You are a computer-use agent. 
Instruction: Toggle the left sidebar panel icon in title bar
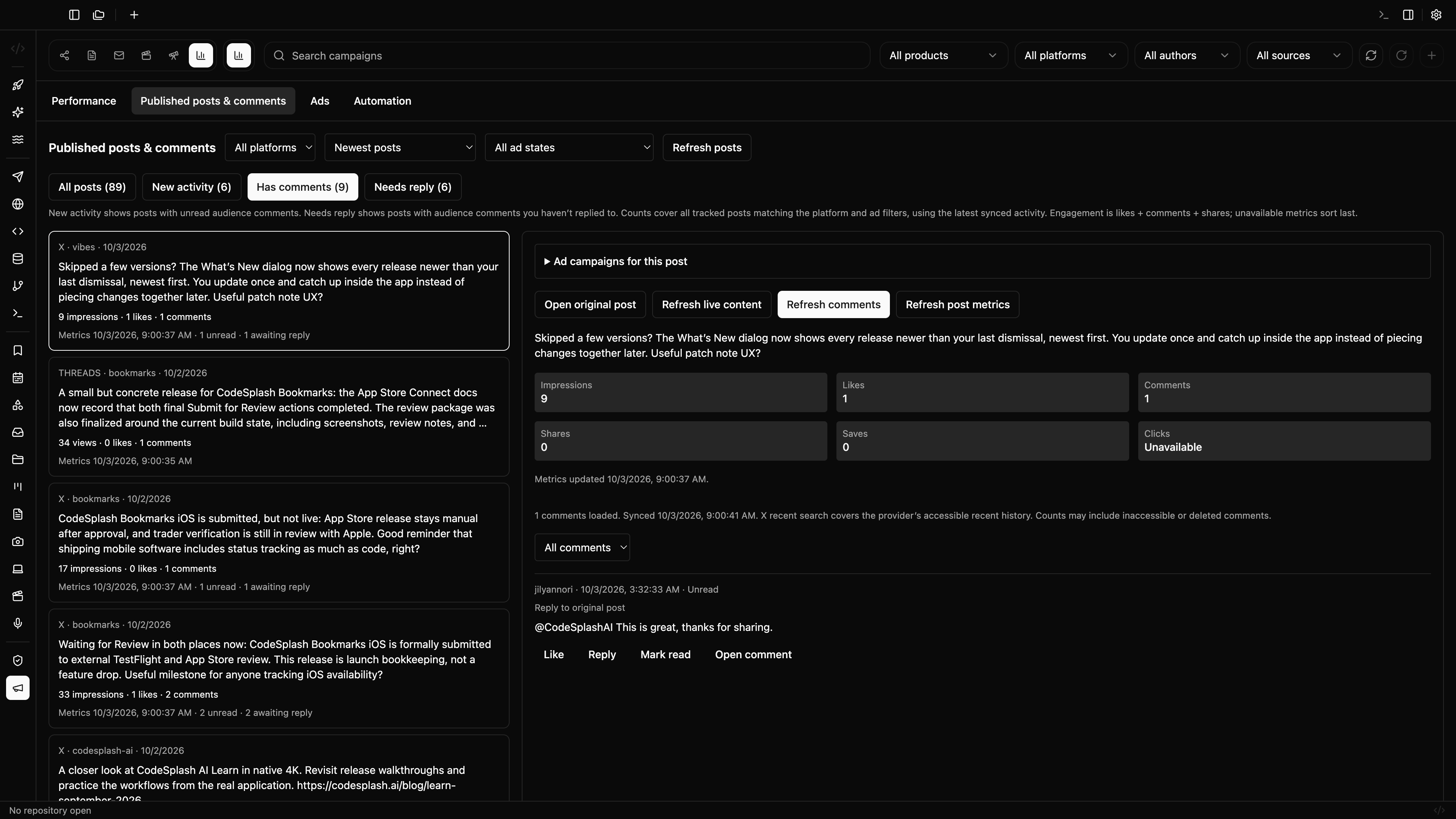click(x=74, y=15)
